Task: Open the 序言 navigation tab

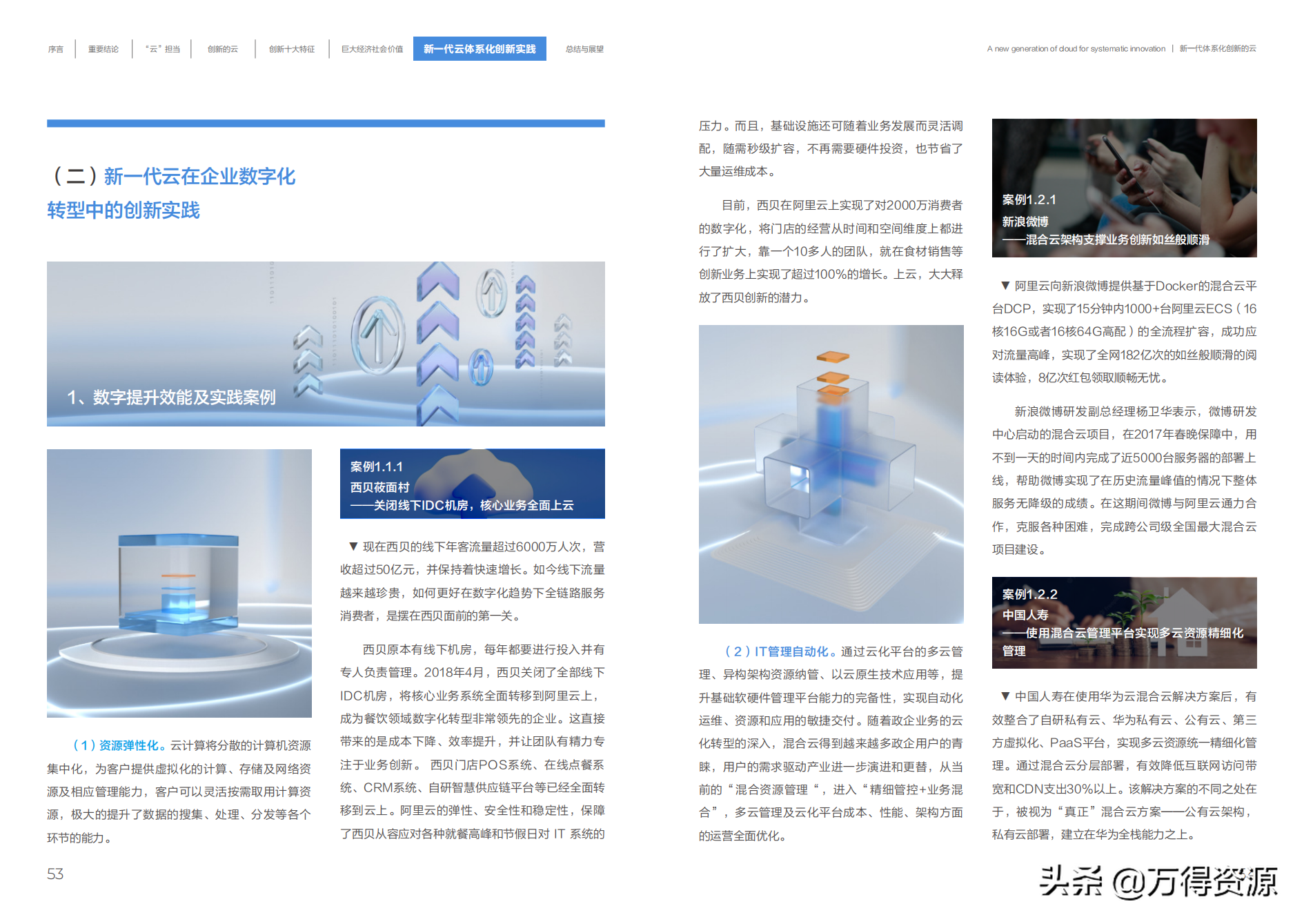Action: [x=56, y=49]
